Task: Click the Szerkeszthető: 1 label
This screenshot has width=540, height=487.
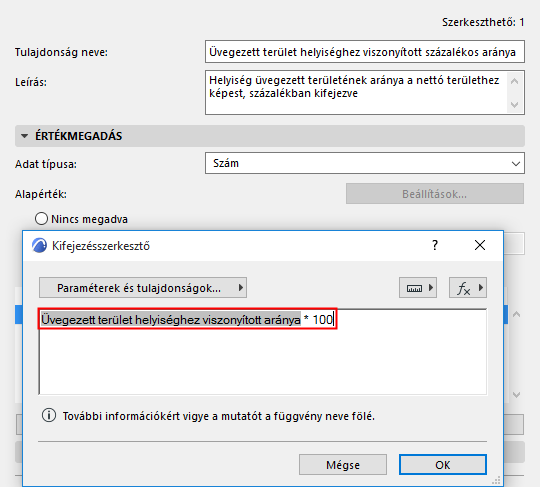Action: (x=483, y=22)
